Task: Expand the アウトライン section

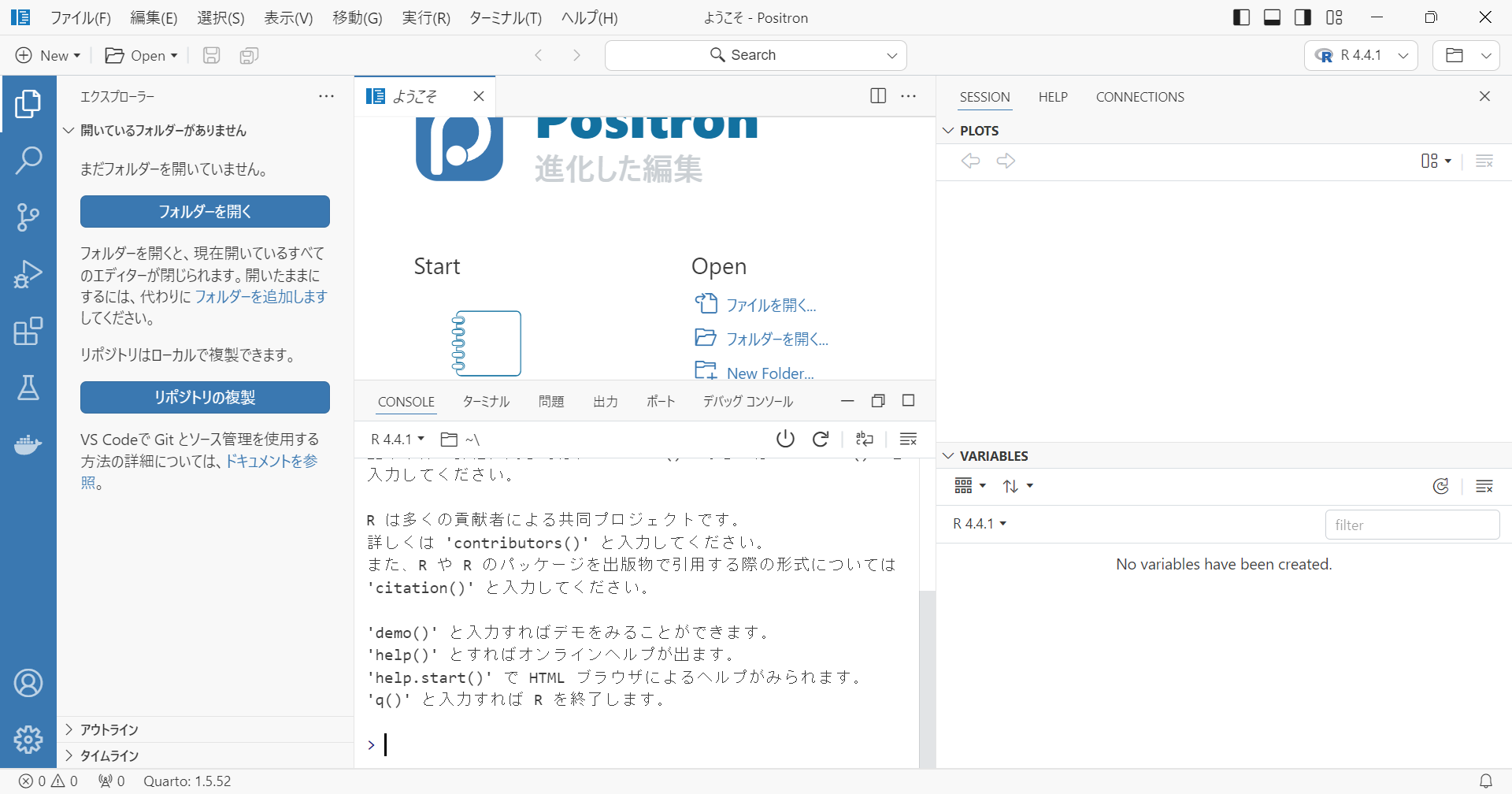Action: coord(109,729)
